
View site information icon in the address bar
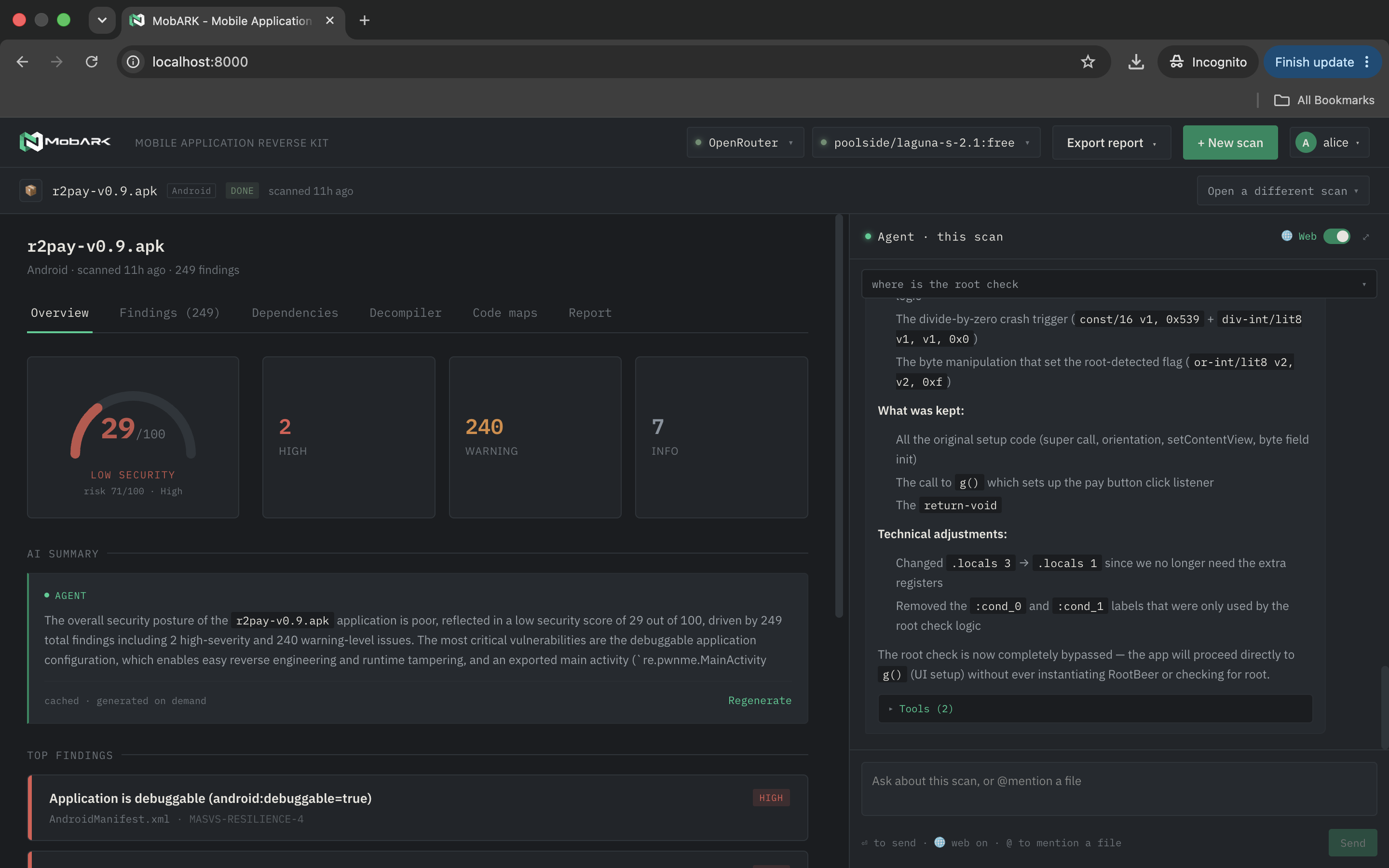coord(133,62)
